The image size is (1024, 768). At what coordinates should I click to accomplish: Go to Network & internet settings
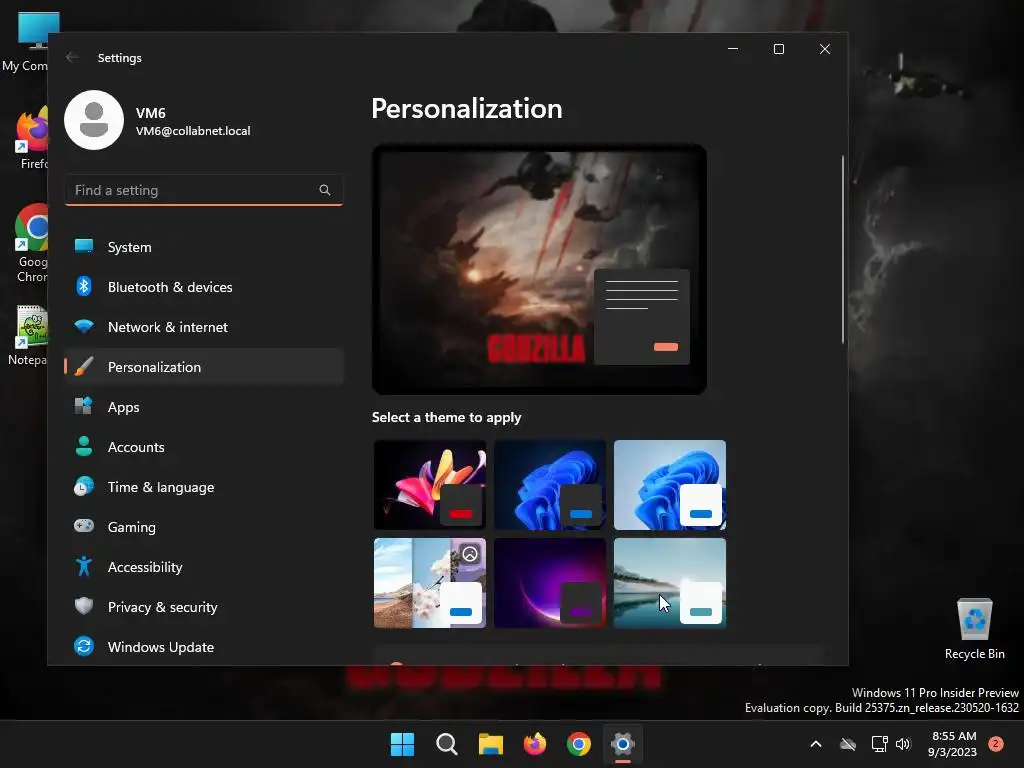204,327
